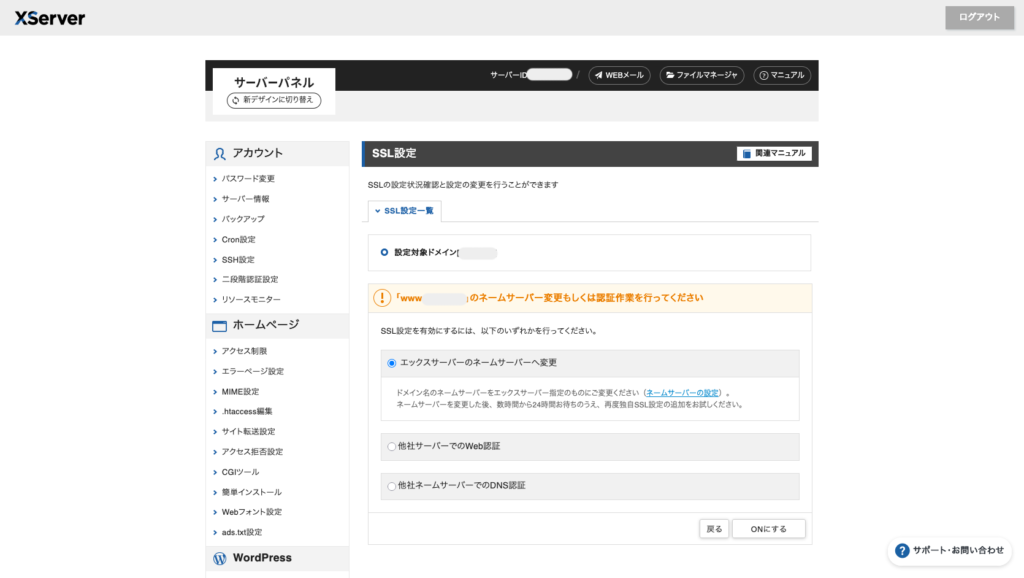The image size is (1024, 578).
Task: Click the アカウント person icon
Action: (219, 153)
